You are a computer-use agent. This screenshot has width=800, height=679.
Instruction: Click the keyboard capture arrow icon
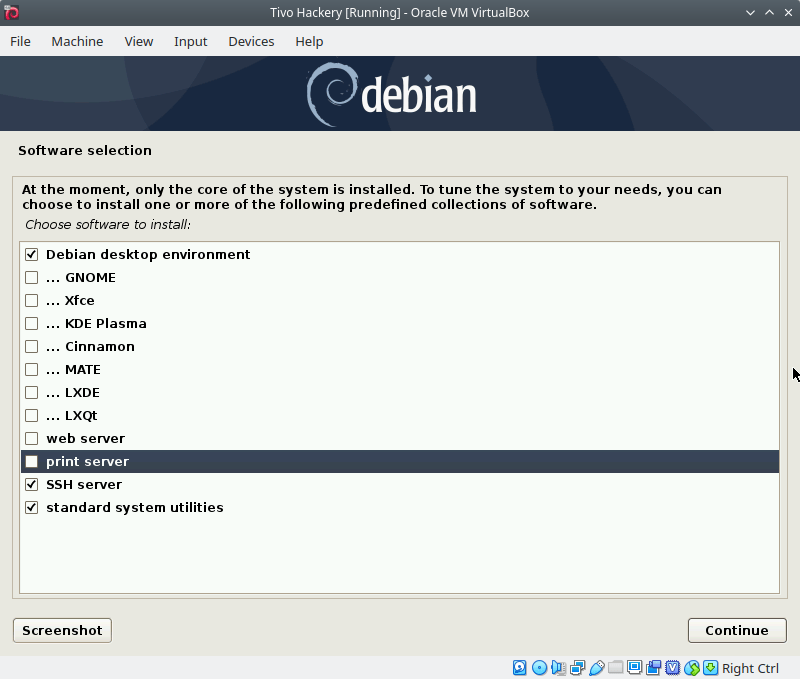[x=711, y=667]
